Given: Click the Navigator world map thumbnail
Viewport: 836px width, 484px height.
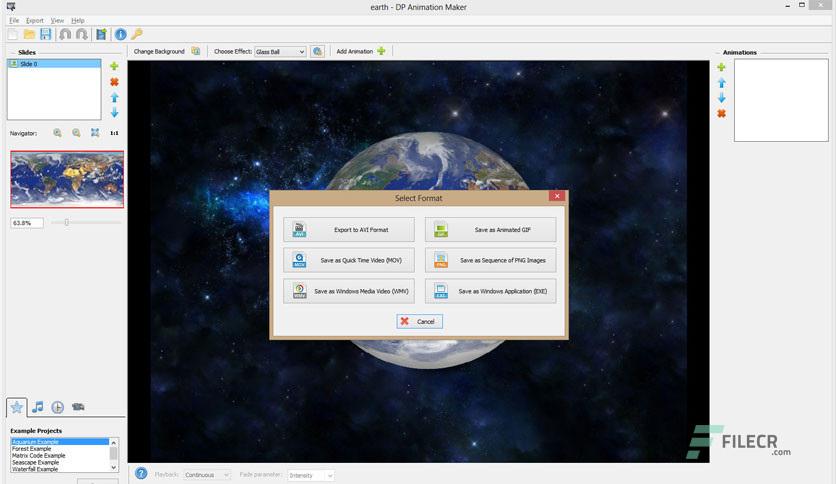Looking at the screenshot, I should click(x=67, y=179).
